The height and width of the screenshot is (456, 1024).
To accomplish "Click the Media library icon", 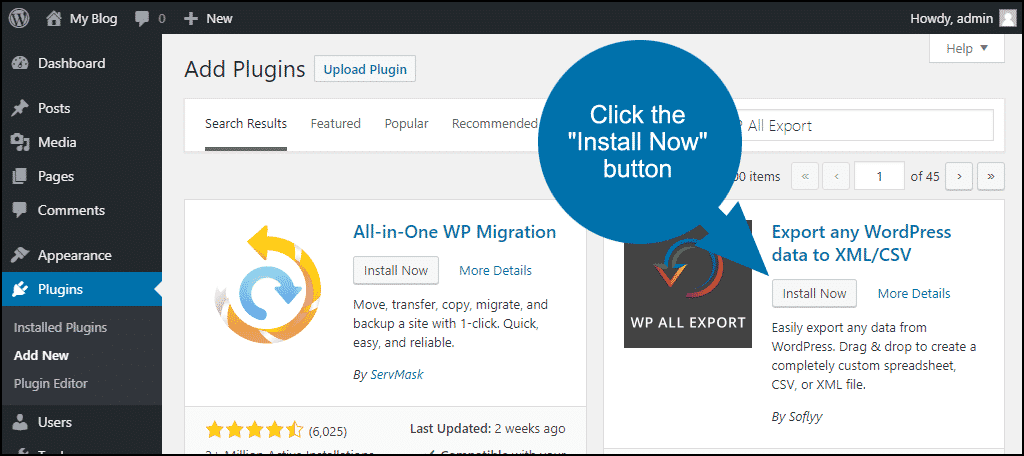I will [20, 142].
